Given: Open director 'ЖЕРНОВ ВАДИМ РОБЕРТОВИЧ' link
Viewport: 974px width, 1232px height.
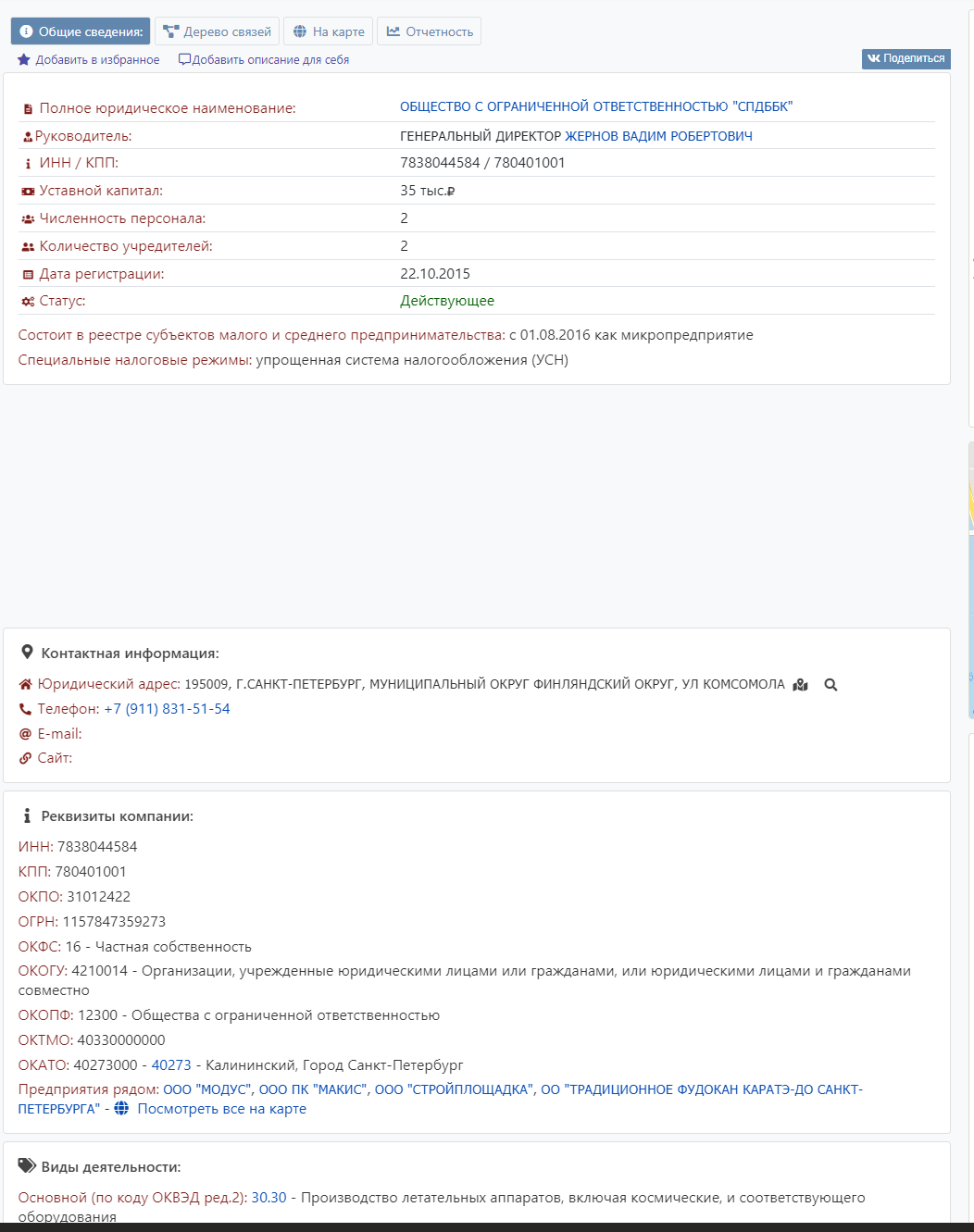Looking at the screenshot, I should 658,136.
